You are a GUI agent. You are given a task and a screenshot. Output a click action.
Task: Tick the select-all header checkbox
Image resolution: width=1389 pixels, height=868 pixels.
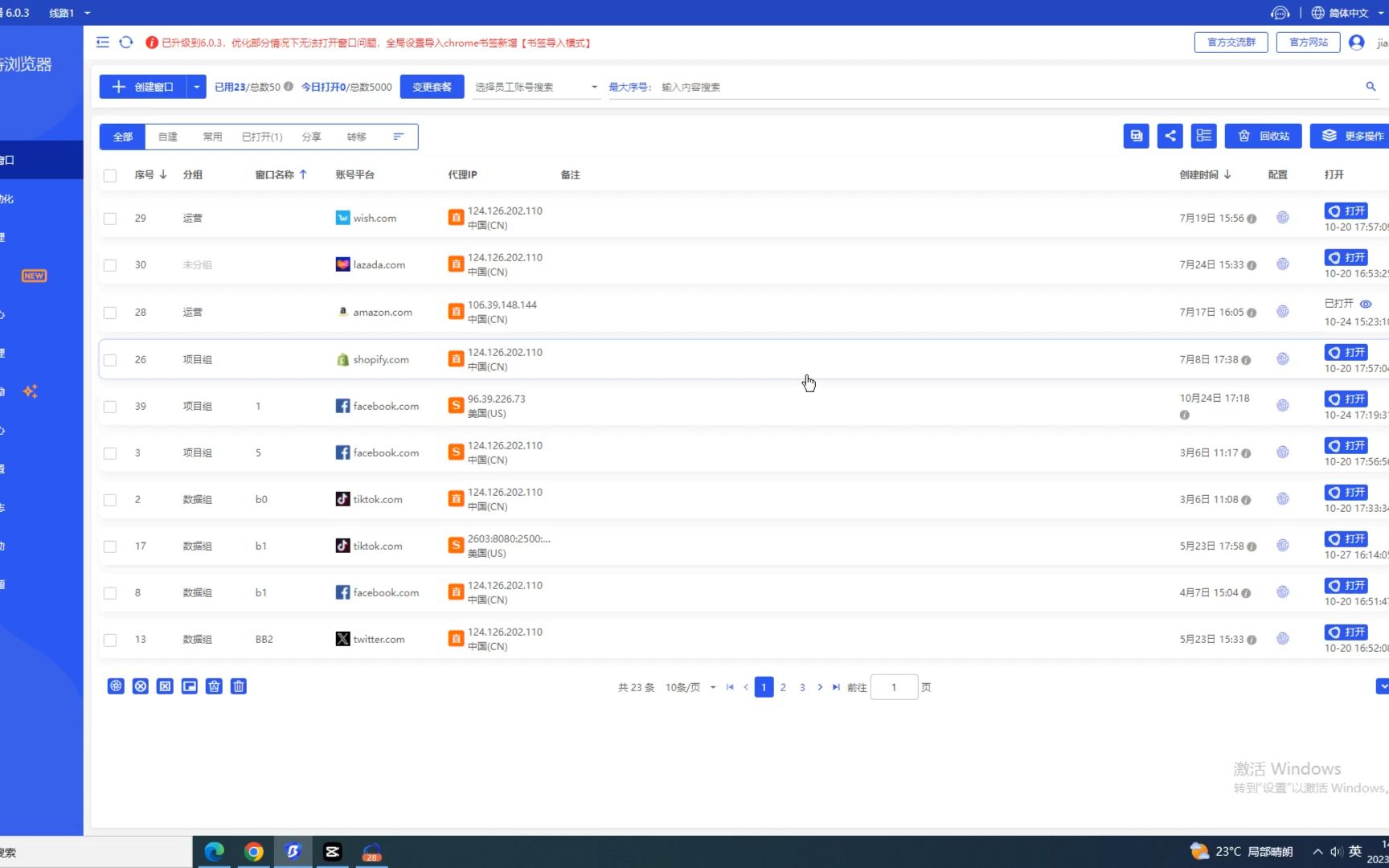(110, 175)
